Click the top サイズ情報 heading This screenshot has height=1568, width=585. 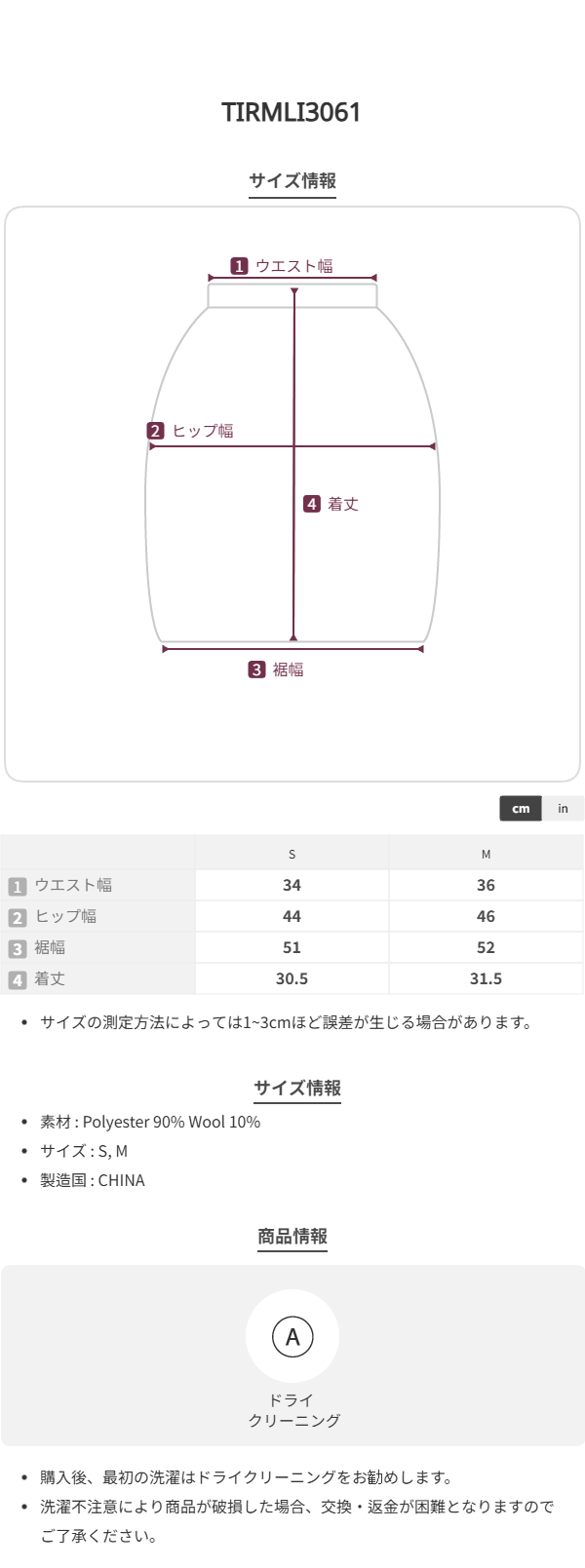(x=292, y=181)
